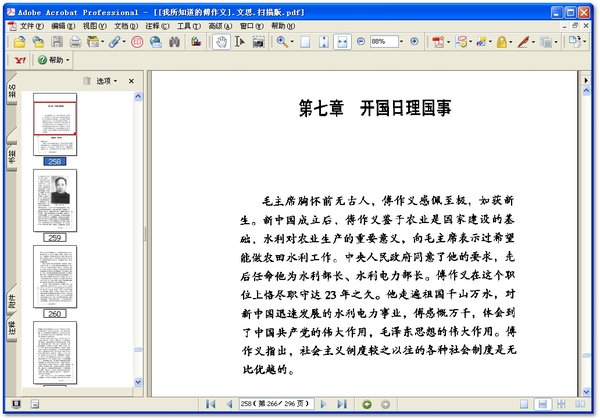Expand the Sign pen dropdown arrow

533,42
